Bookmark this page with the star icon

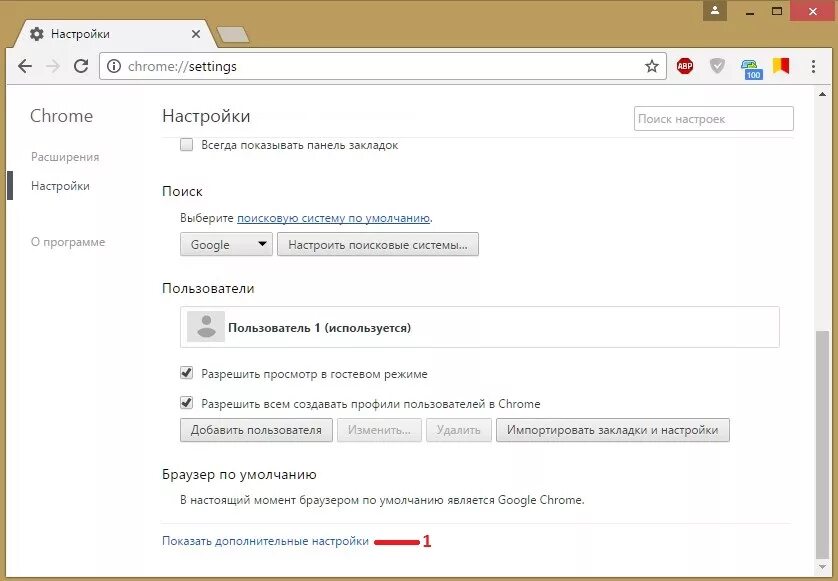[x=651, y=66]
